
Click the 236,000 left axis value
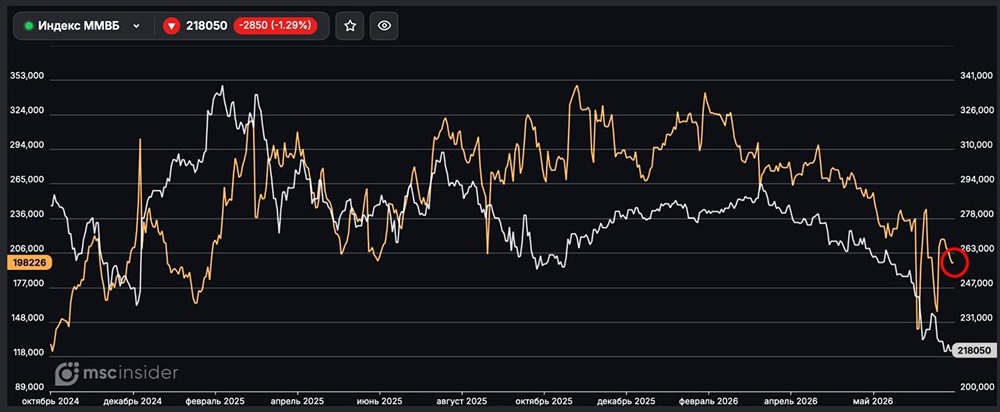(27, 215)
